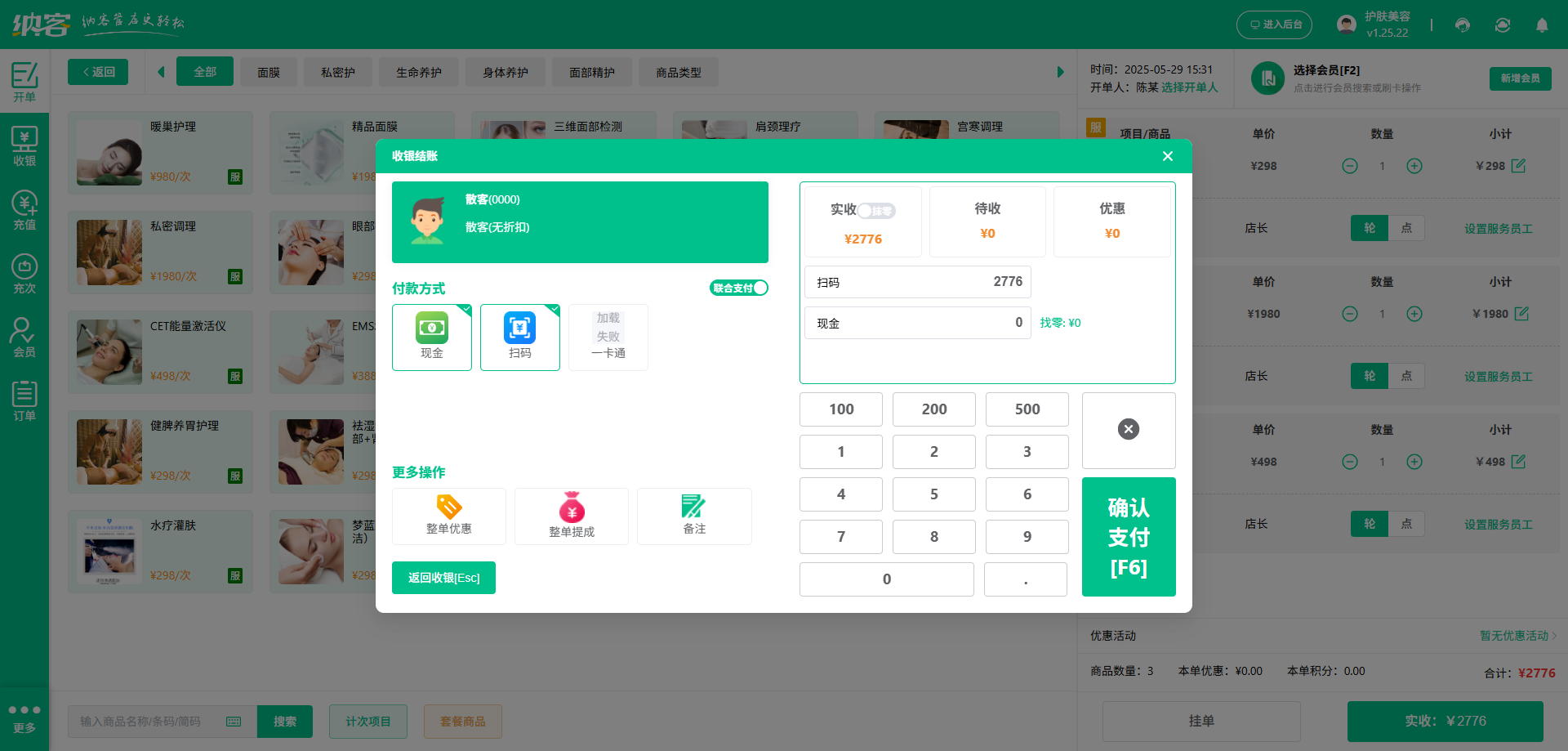Select 点 for the second item's 店长

[x=1406, y=376]
